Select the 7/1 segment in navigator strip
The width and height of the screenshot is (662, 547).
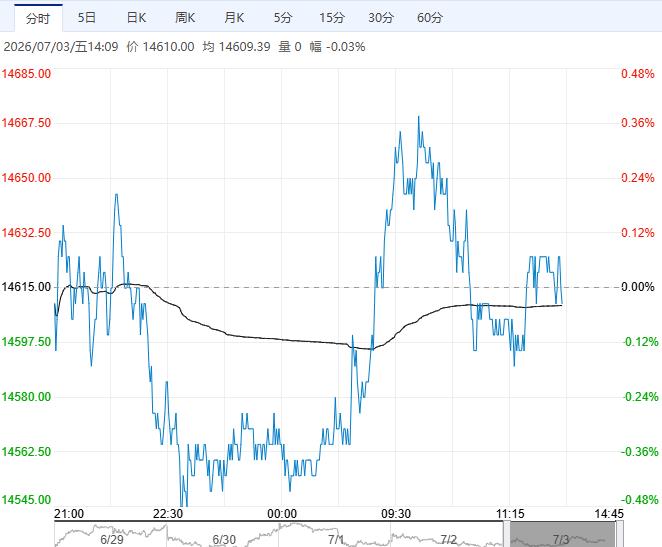(336, 539)
